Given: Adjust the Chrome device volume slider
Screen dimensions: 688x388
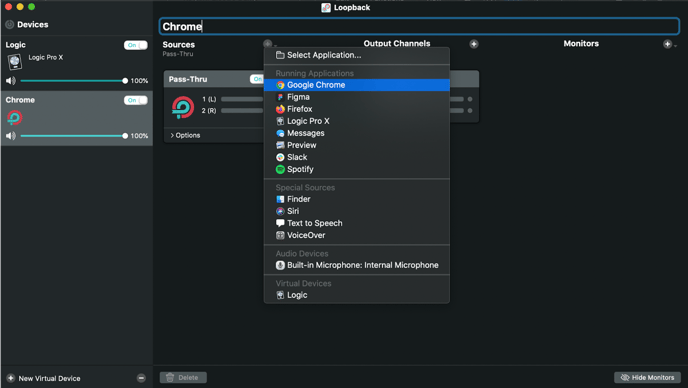Looking at the screenshot, I should 74,136.
